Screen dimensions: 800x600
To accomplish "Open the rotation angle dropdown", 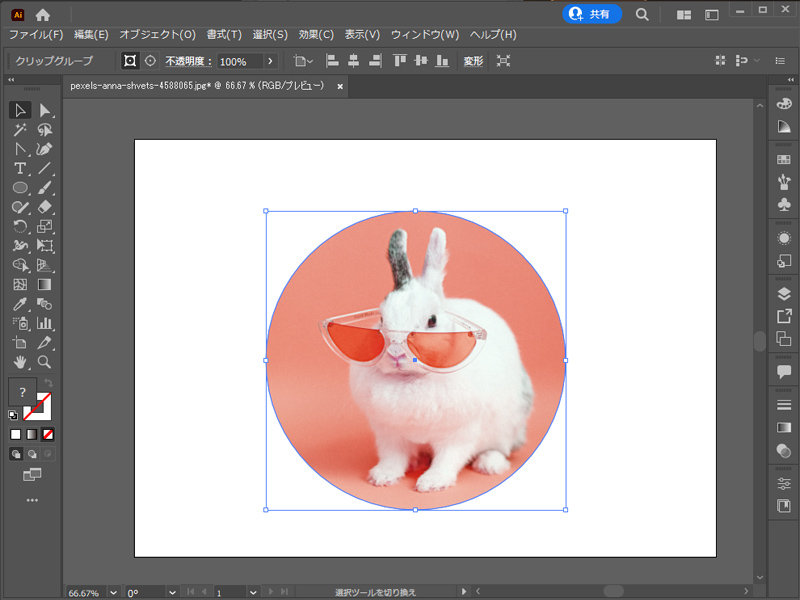I will [172, 592].
